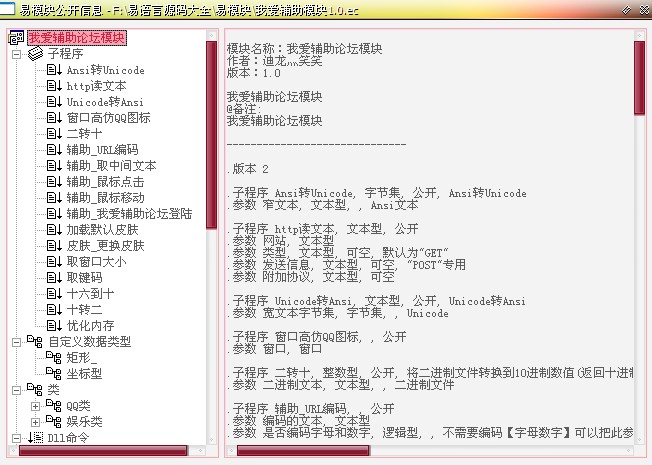The width and height of the screenshot is (652, 465).
Task: Click the tree panel vertical scrollbar thumb
Action: click(212, 135)
